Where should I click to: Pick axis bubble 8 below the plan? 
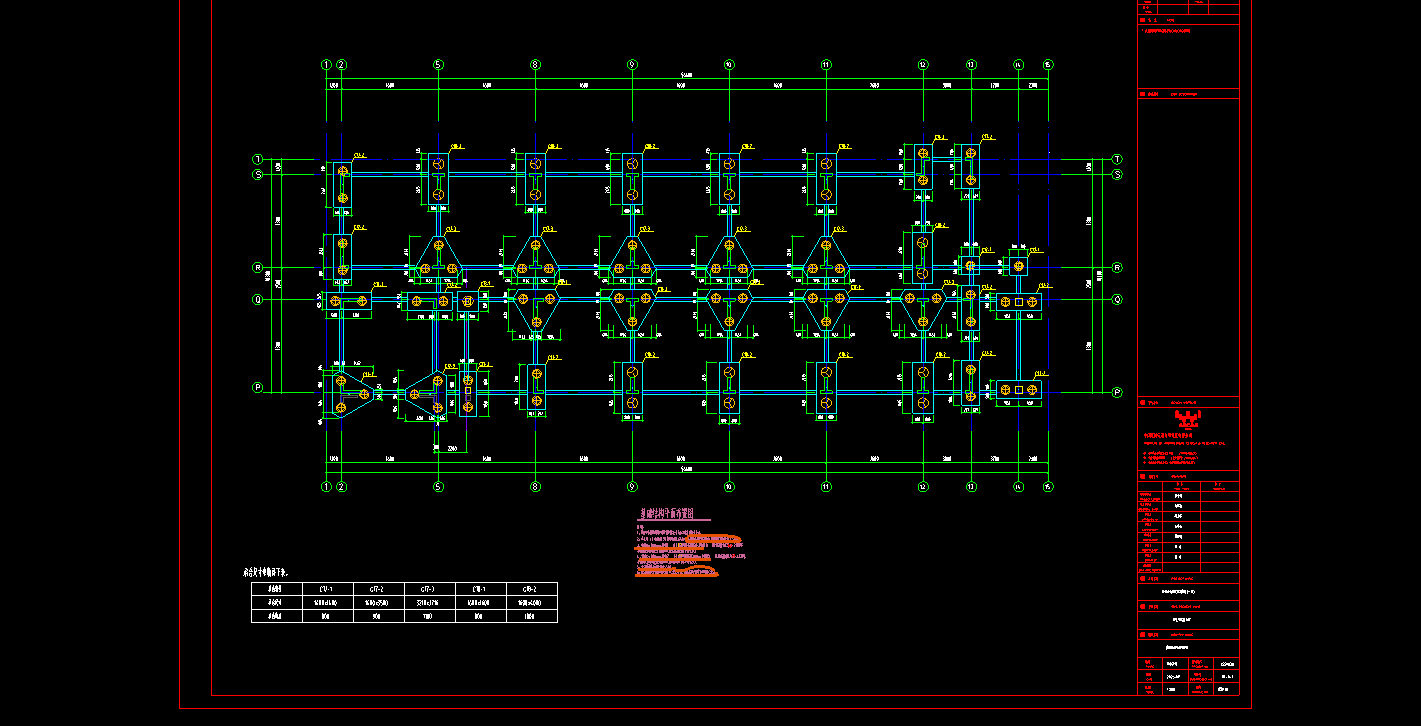[x=535, y=487]
